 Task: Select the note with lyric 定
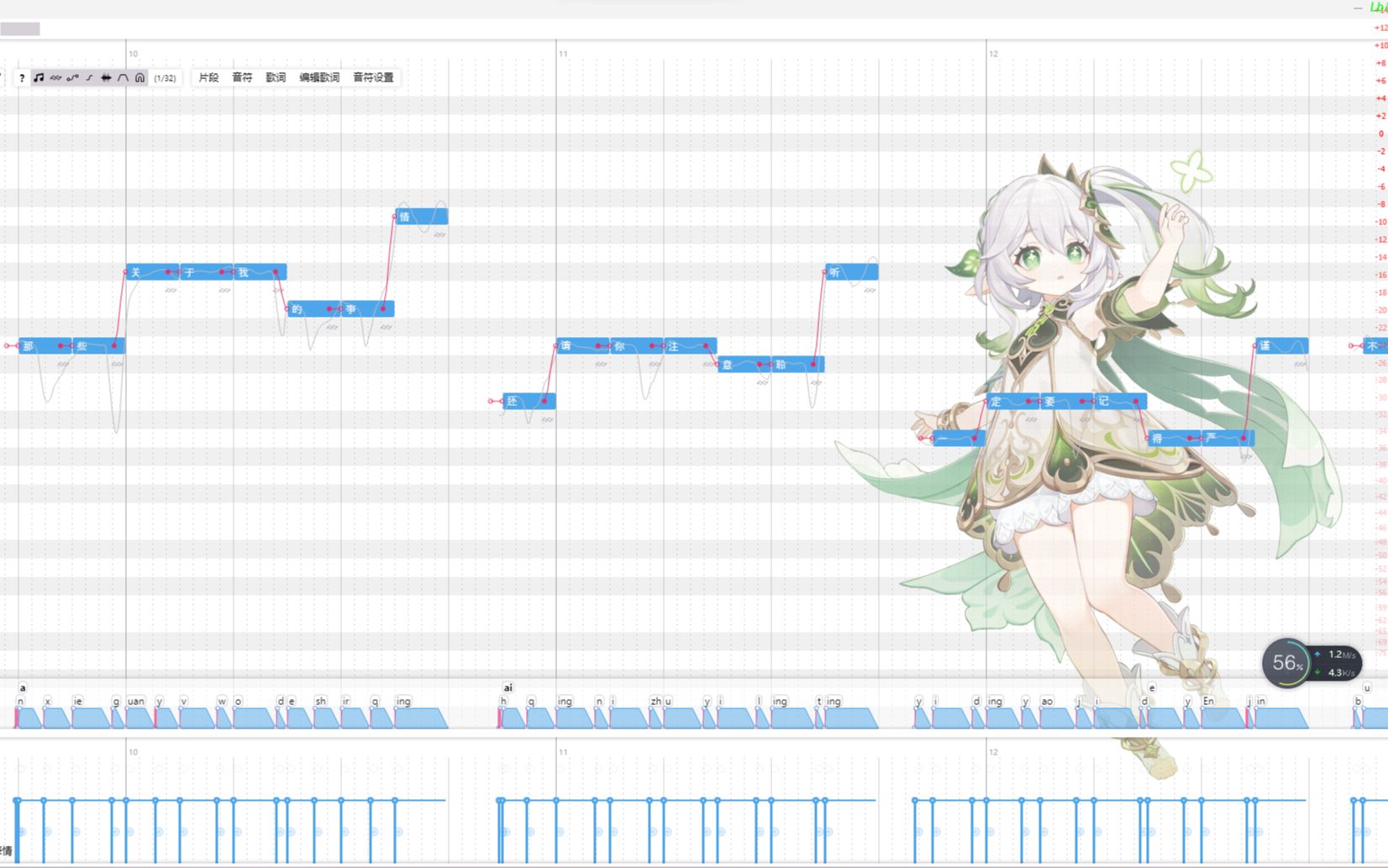[x=1013, y=401]
